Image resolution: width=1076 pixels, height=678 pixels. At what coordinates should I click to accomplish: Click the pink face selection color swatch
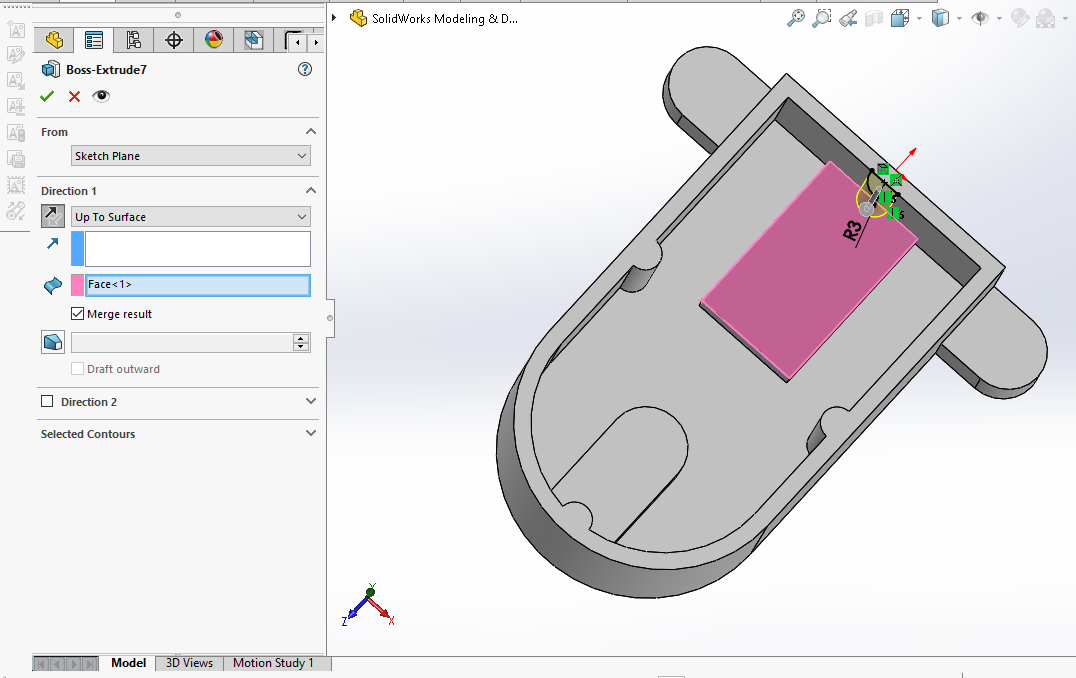click(78, 285)
